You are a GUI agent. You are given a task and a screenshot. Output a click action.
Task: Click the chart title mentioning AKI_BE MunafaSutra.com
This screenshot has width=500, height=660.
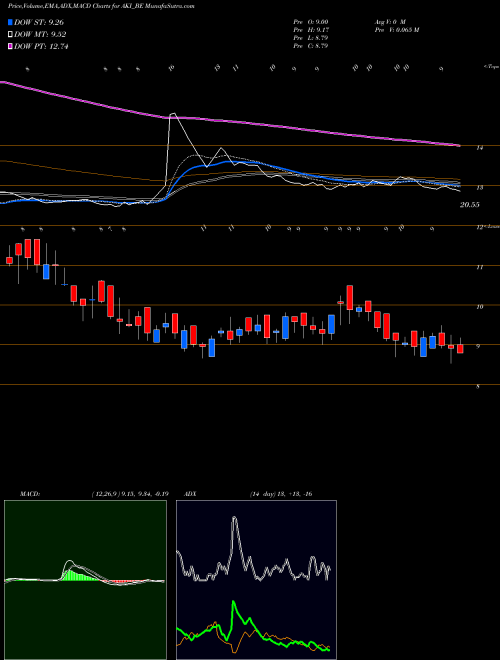(x=101, y=7)
